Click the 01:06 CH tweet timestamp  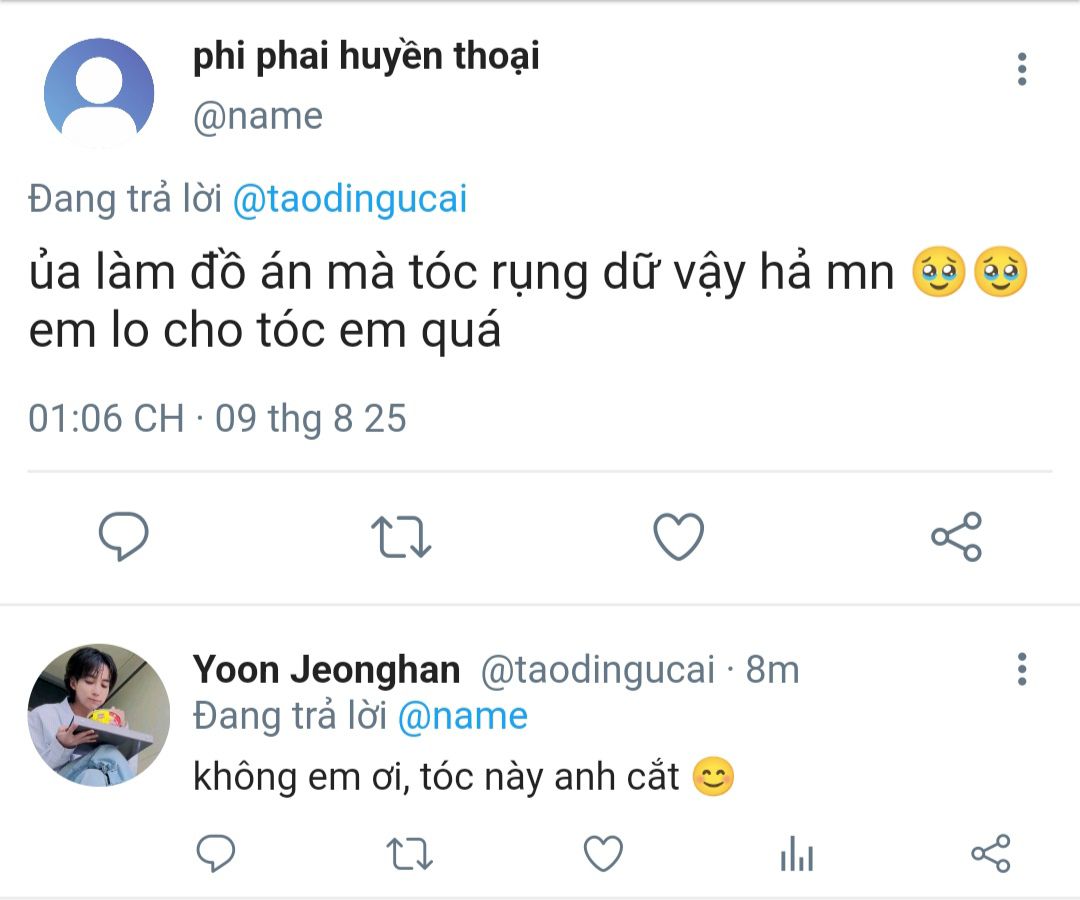[106, 418]
